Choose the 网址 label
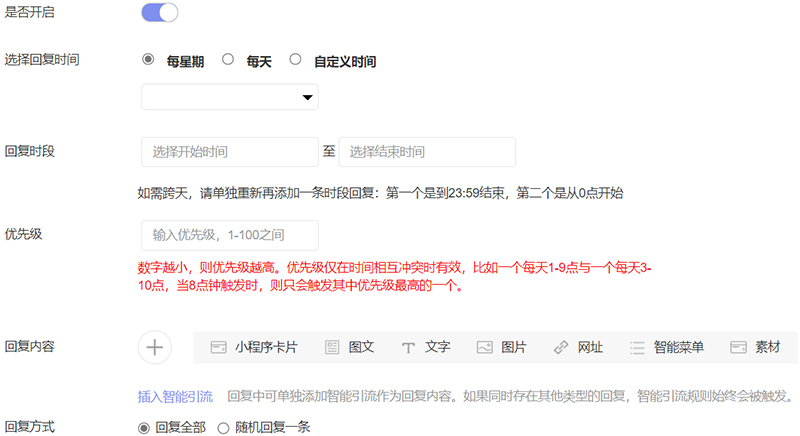 pyautogui.click(x=590, y=347)
